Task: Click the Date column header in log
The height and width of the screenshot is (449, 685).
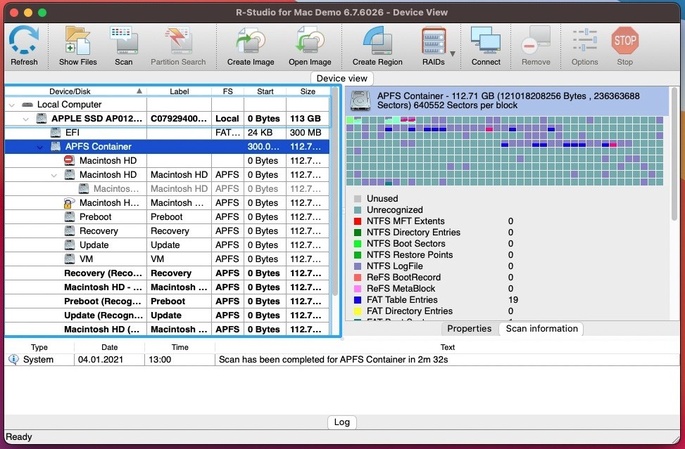Action: tap(109, 347)
